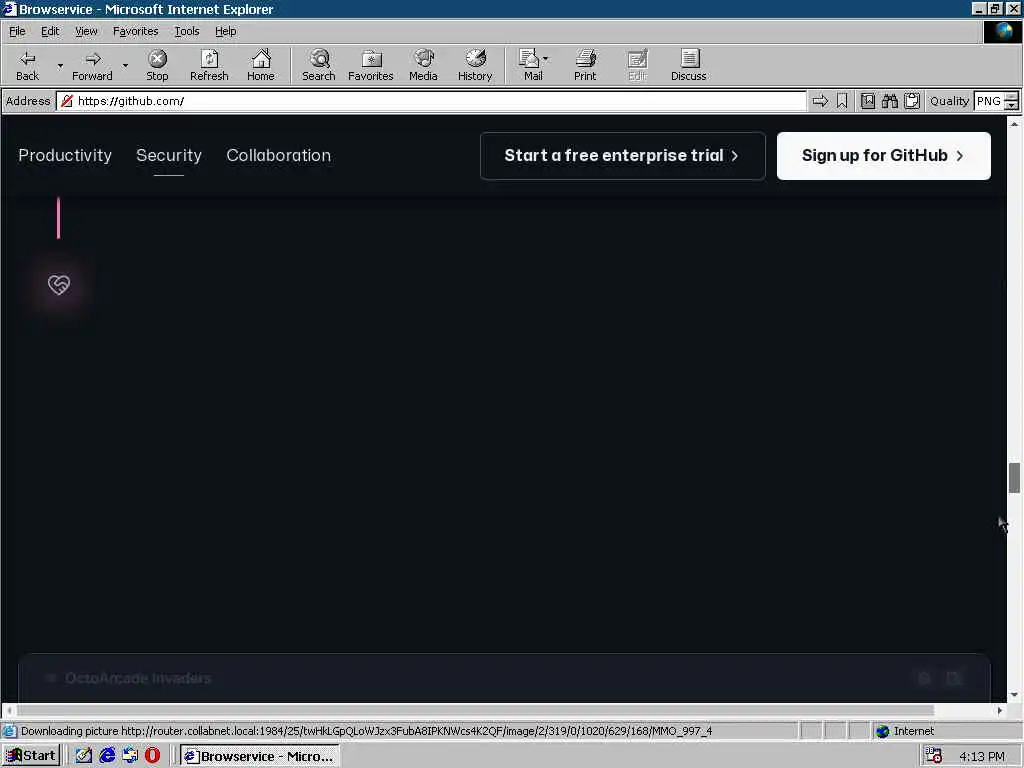Increase Quality with the up stepper

tap(1012, 97)
